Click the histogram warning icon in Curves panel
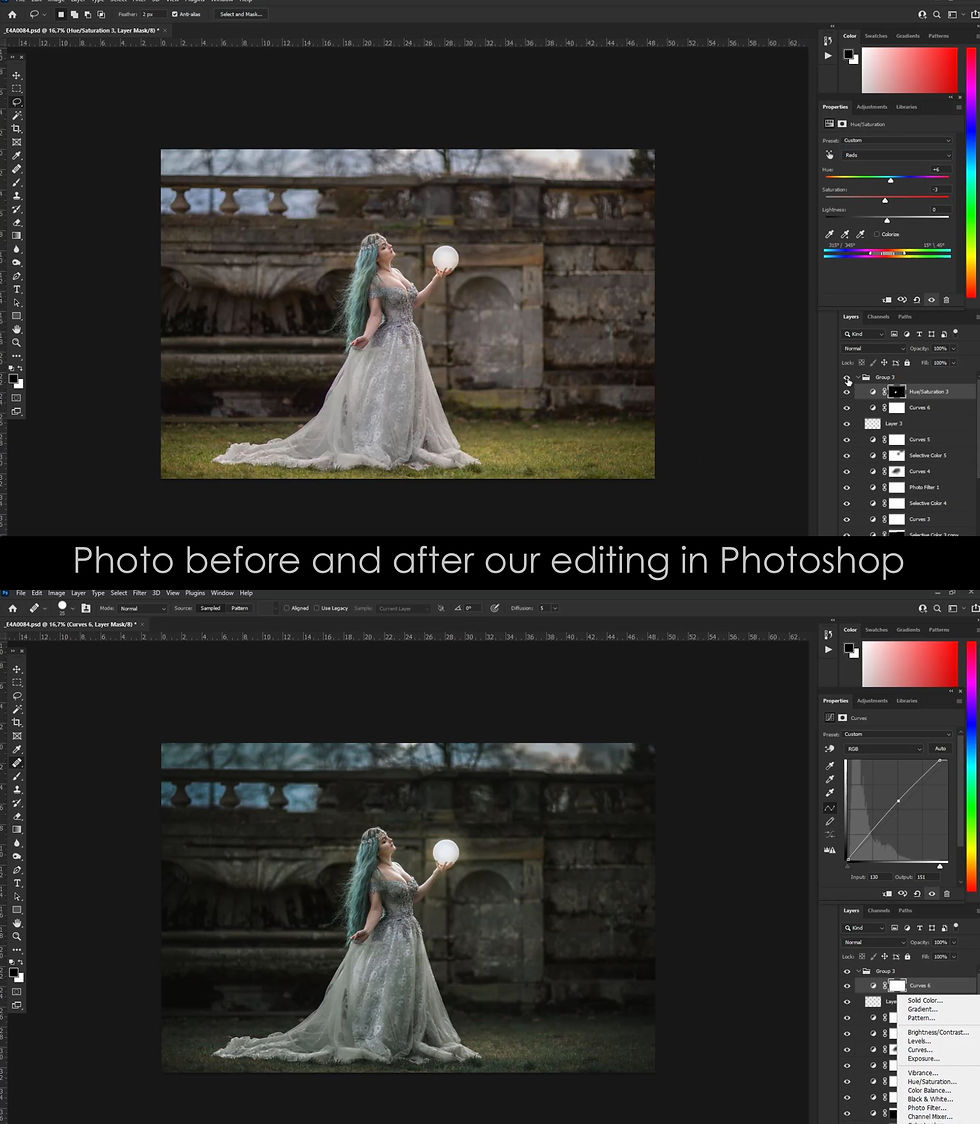 [829, 850]
